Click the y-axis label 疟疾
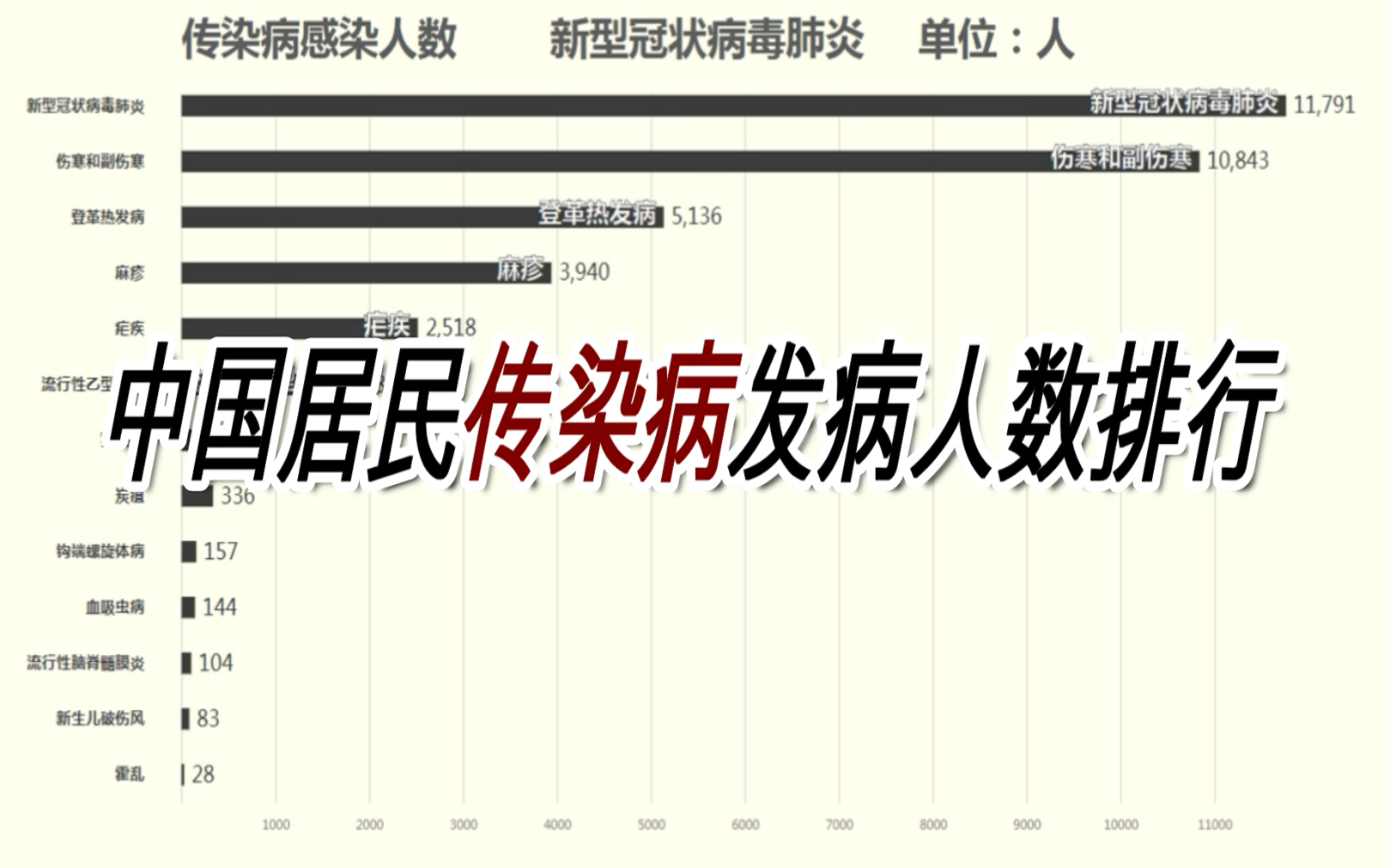The image size is (1390, 868). pos(130,328)
